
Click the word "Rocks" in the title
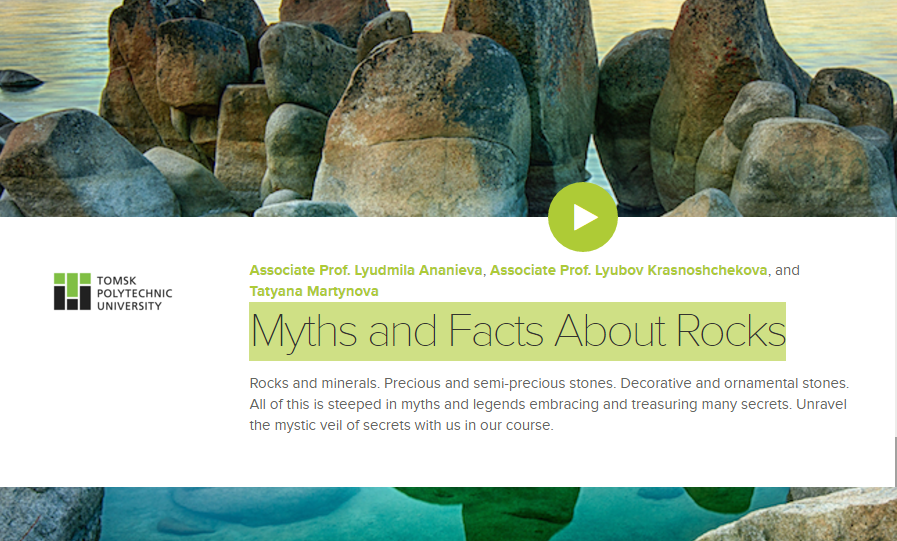click(730, 331)
